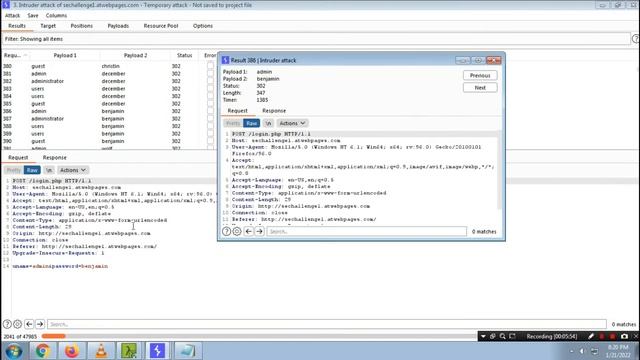Tick Error checkbox for request 389
This screenshot has height=360, width=640.
pos(210,133)
